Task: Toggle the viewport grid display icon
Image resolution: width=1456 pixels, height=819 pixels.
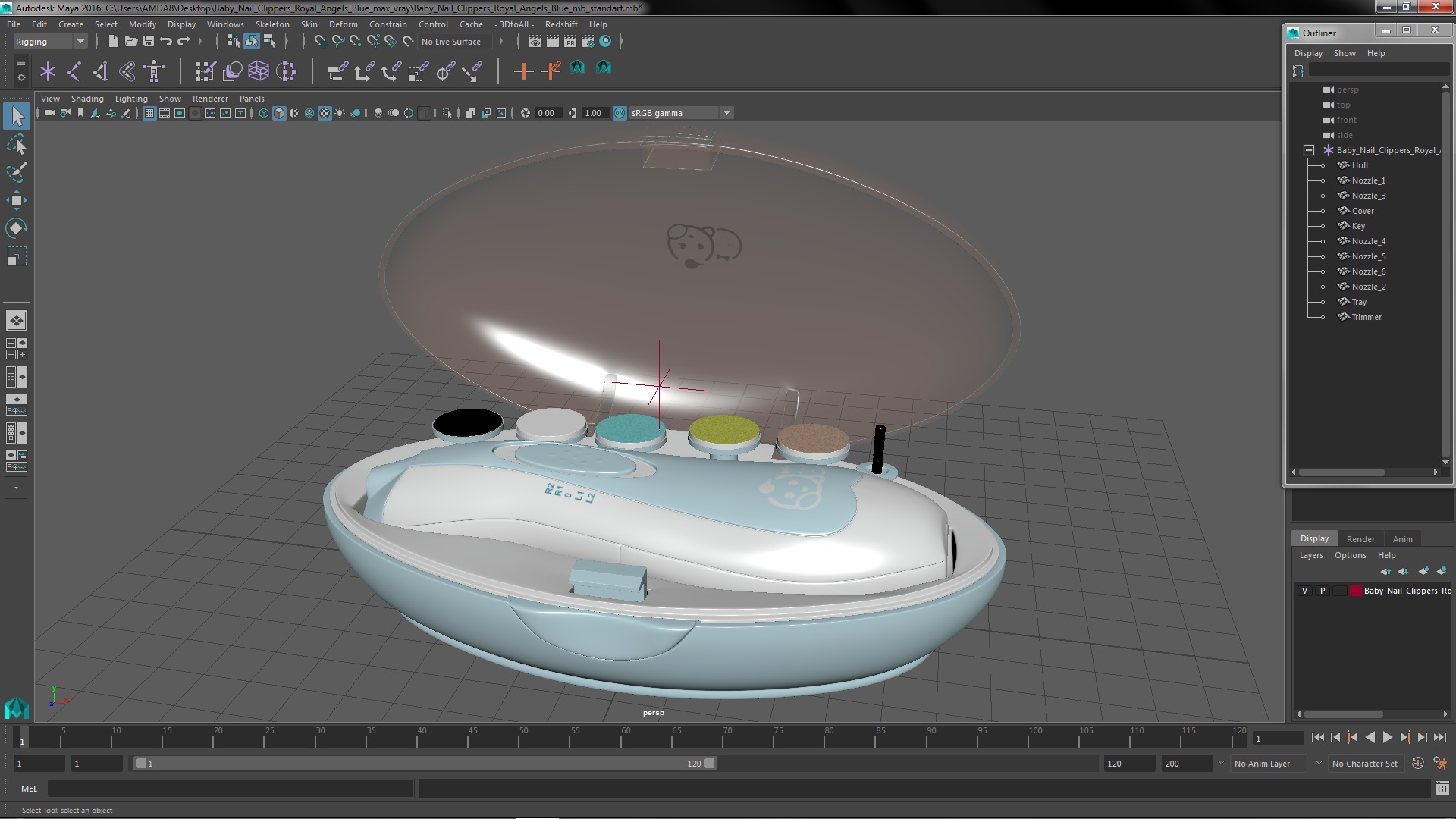Action: pyautogui.click(x=149, y=113)
